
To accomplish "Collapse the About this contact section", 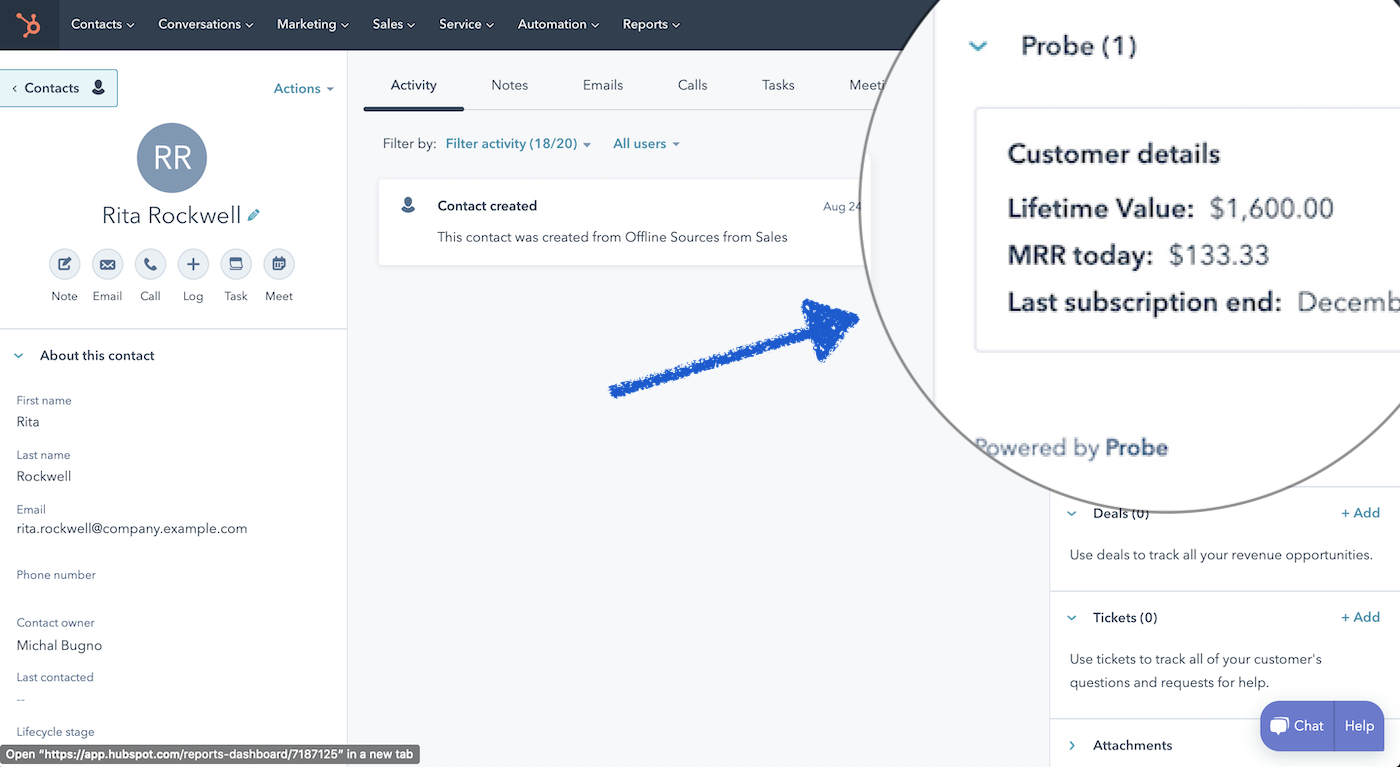I will click(x=19, y=356).
